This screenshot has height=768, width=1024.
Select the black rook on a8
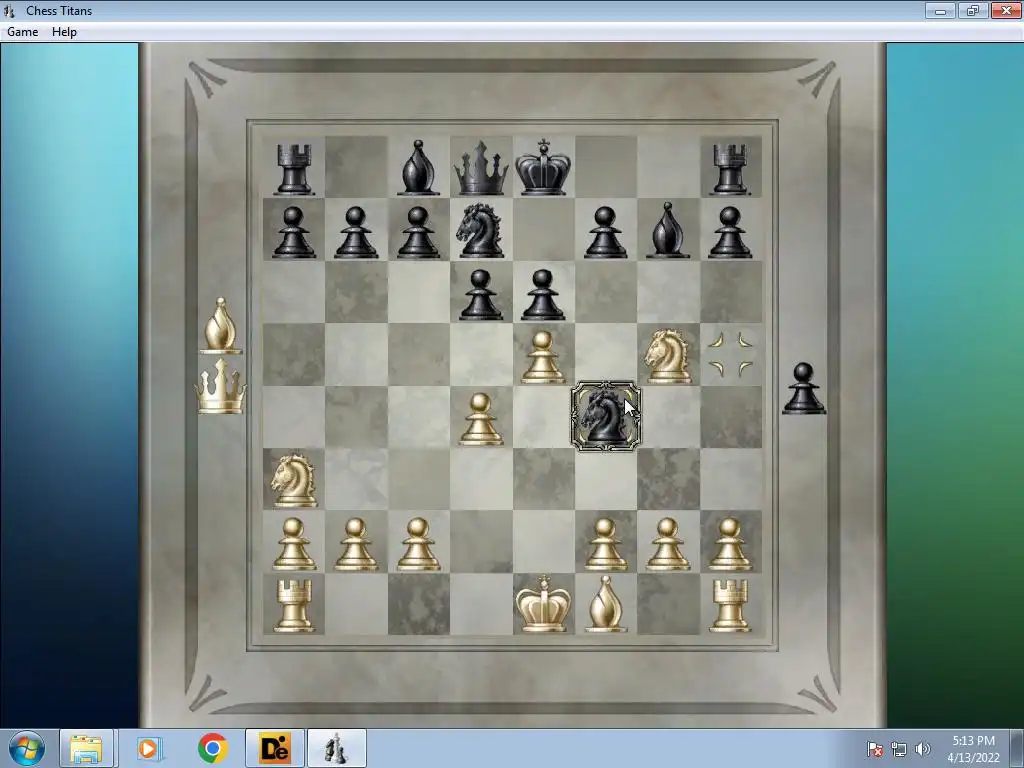[294, 170]
